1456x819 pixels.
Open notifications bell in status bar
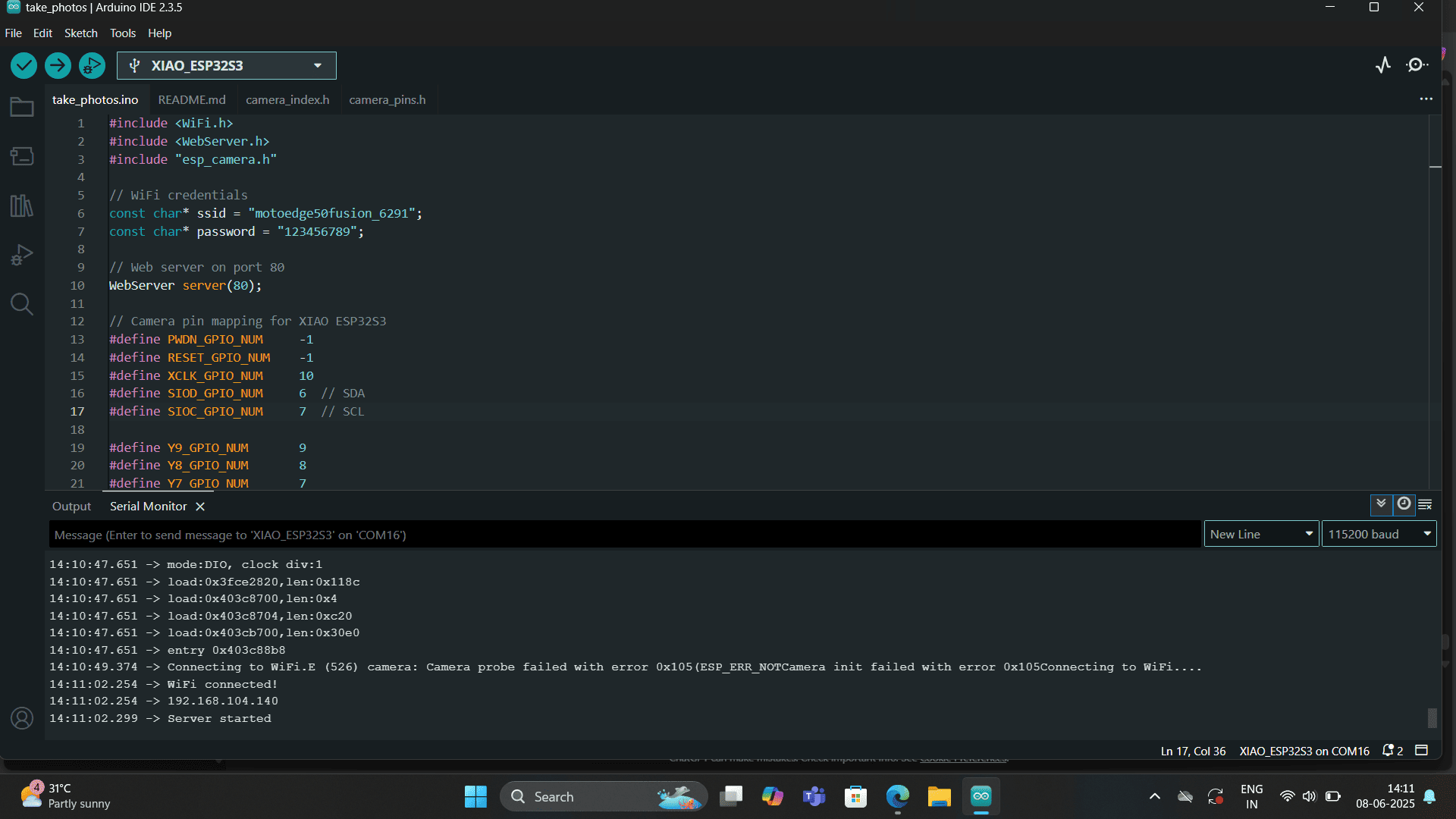pos(1392,751)
